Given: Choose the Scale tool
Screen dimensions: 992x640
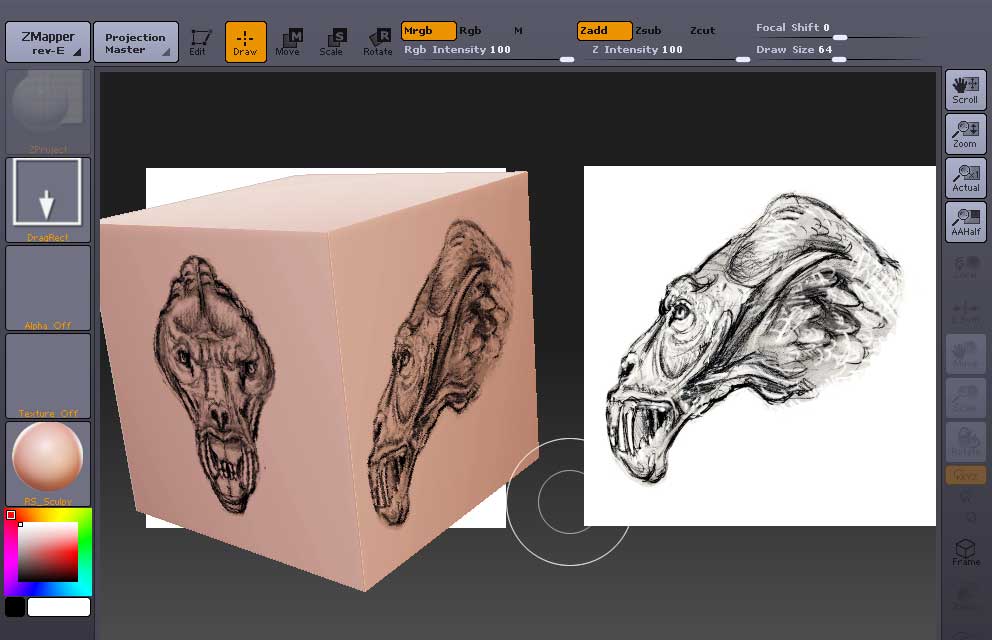Looking at the screenshot, I should (x=333, y=42).
